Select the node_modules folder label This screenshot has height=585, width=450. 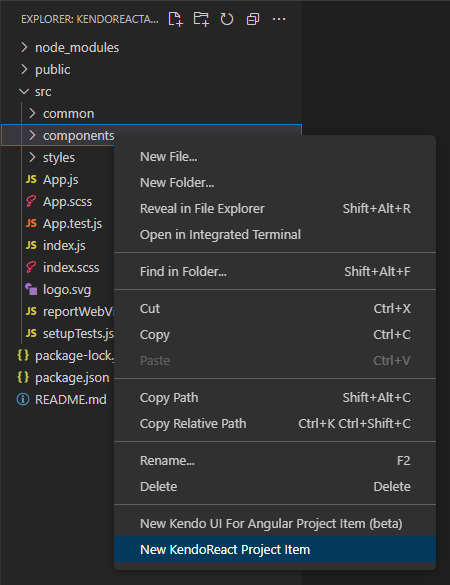[x=77, y=48]
